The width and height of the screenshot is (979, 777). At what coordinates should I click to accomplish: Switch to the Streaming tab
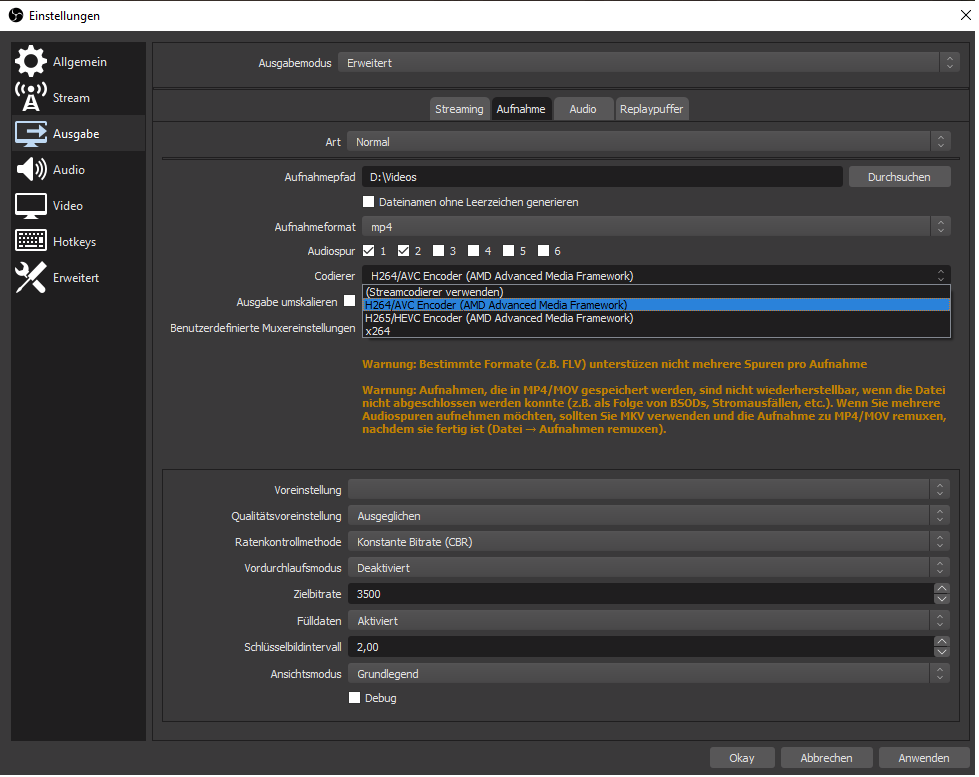(x=459, y=109)
